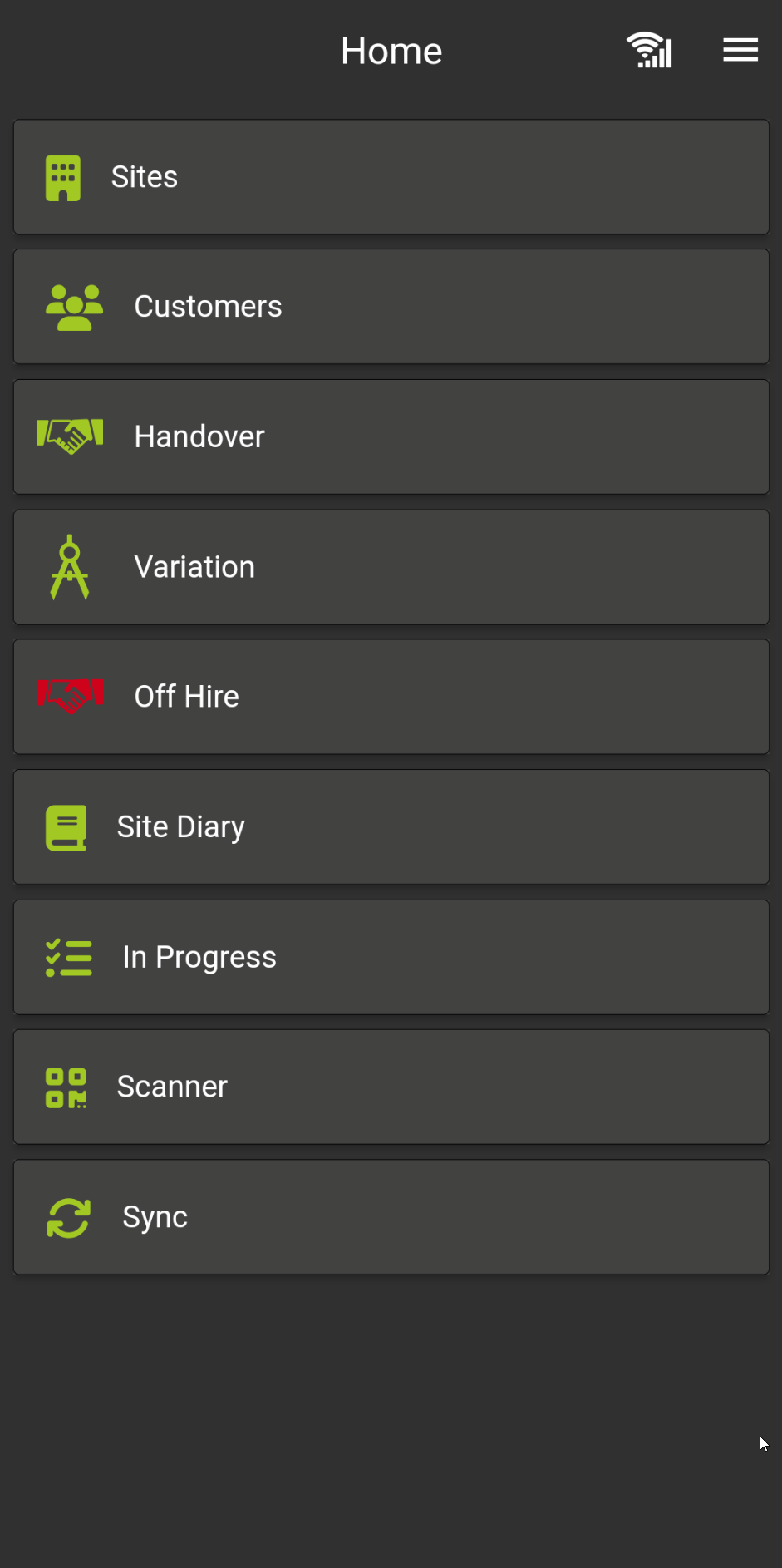Viewport: 782px width, 1568px height.
Task: Open the Site Diary text label
Action: coord(181,827)
